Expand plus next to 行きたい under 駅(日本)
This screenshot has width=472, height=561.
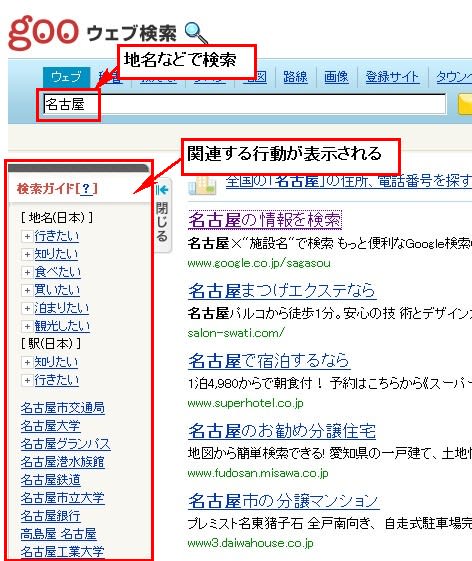[x=27, y=380]
